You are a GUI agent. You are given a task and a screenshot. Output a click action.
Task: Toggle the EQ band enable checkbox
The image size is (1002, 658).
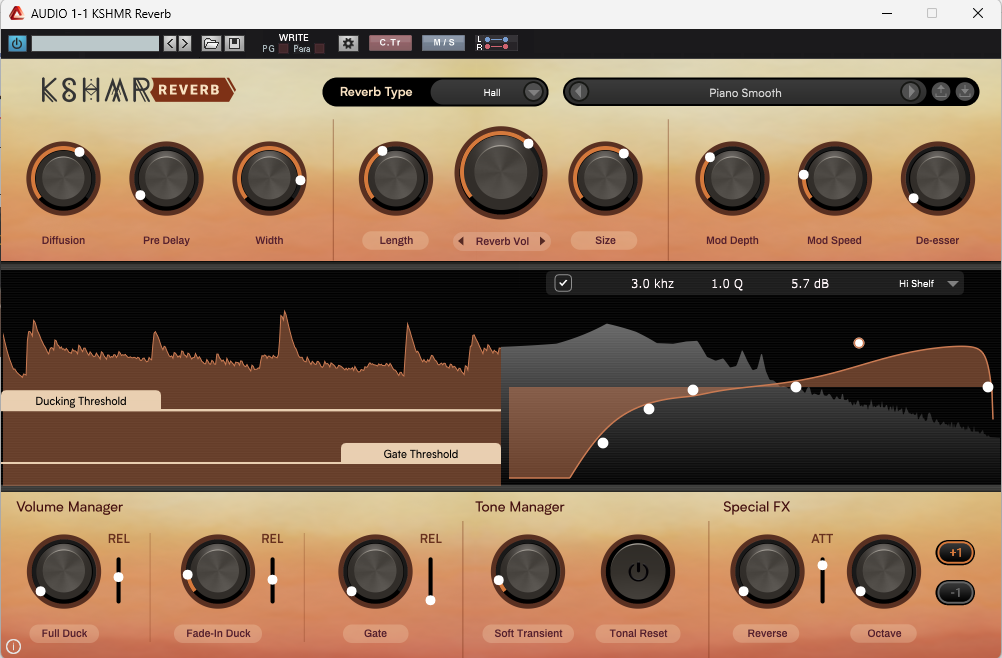click(563, 283)
